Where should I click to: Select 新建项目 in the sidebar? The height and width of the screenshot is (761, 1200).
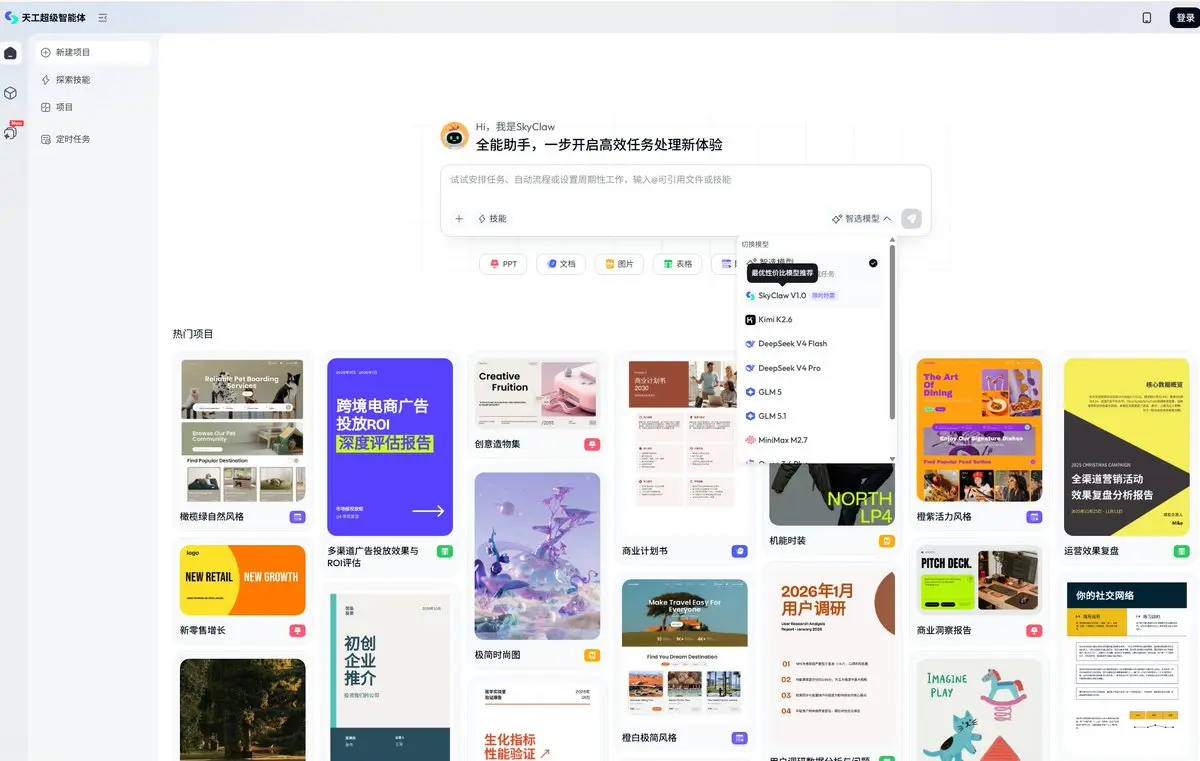[93, 52]
